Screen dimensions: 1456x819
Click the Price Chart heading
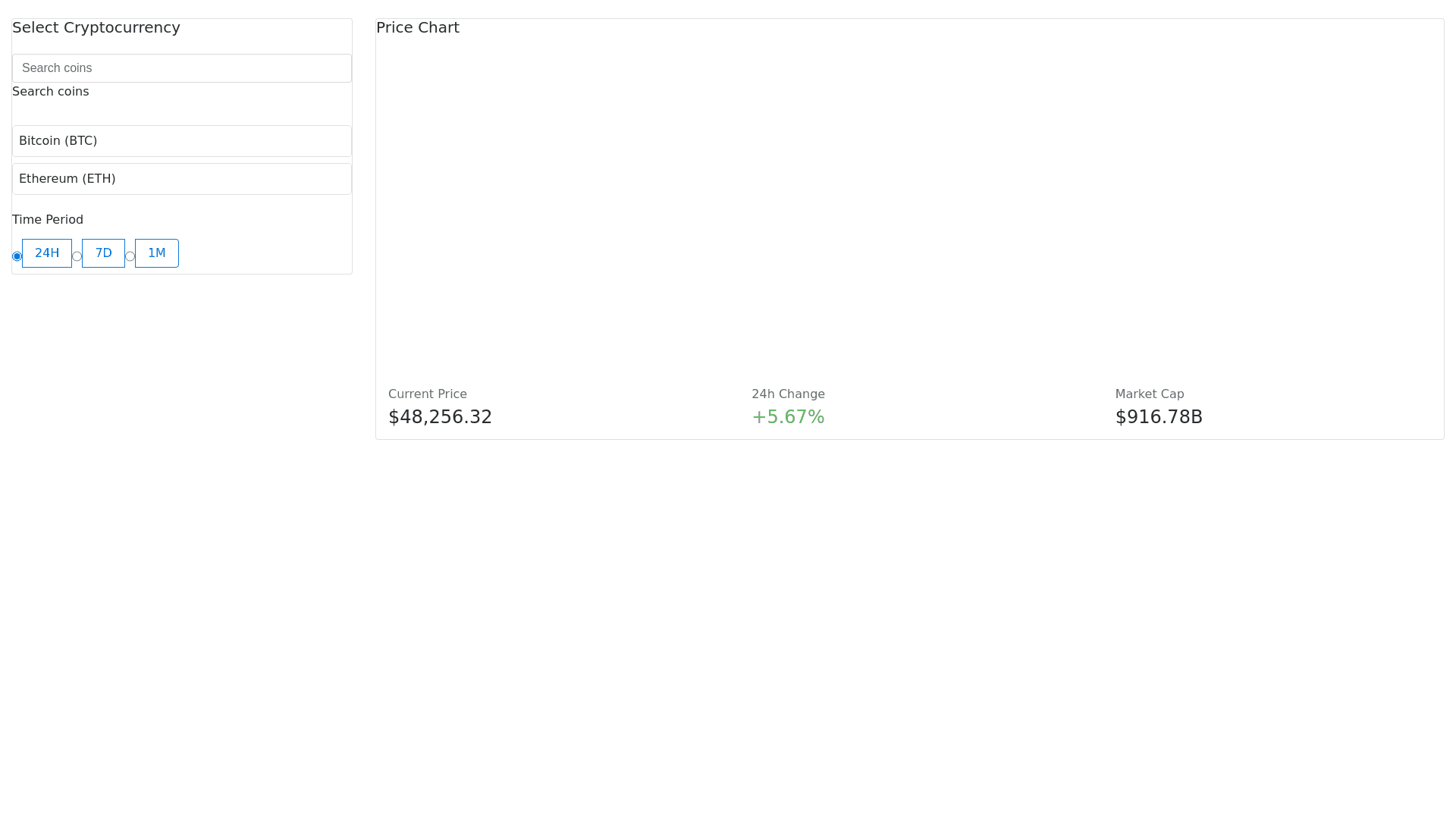[418, 28]
